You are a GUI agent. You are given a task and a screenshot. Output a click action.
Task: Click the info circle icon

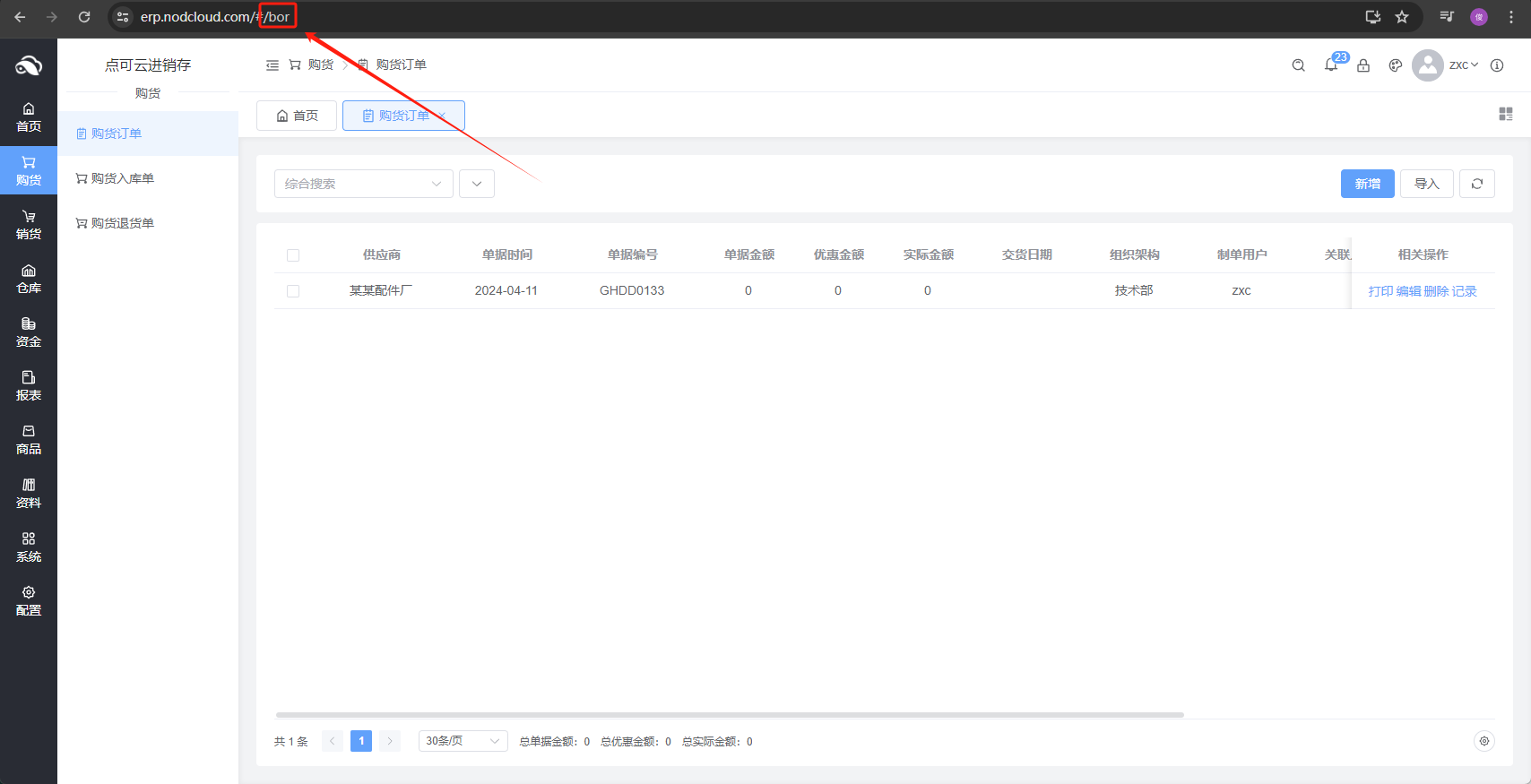tap(1497, 65)
